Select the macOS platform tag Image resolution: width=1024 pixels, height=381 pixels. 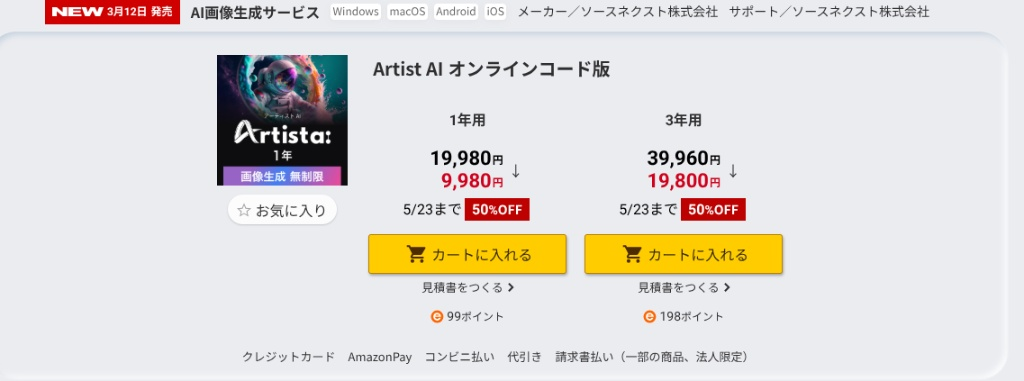[x=408, y=12]
